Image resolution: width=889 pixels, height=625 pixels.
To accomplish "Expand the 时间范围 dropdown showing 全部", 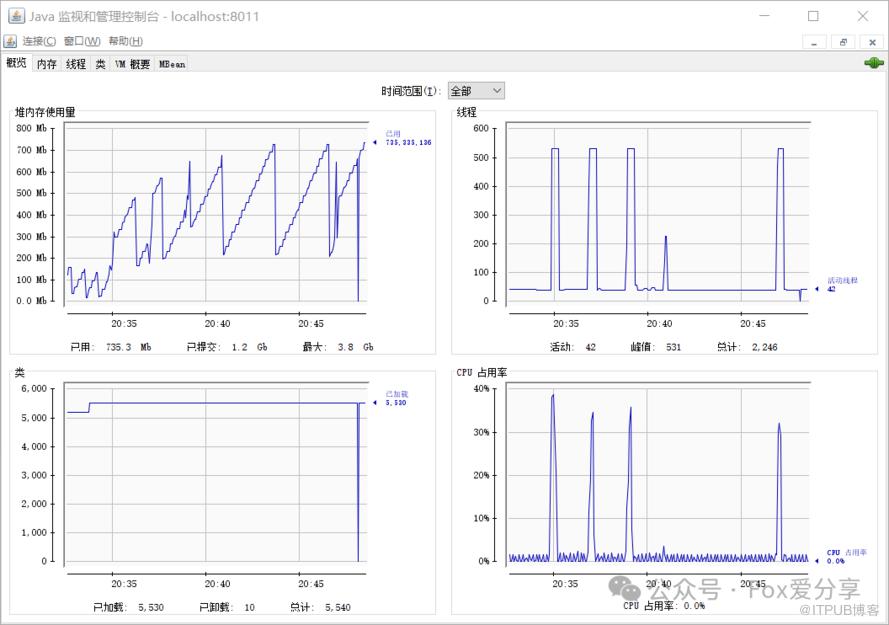I will (476, 91).
